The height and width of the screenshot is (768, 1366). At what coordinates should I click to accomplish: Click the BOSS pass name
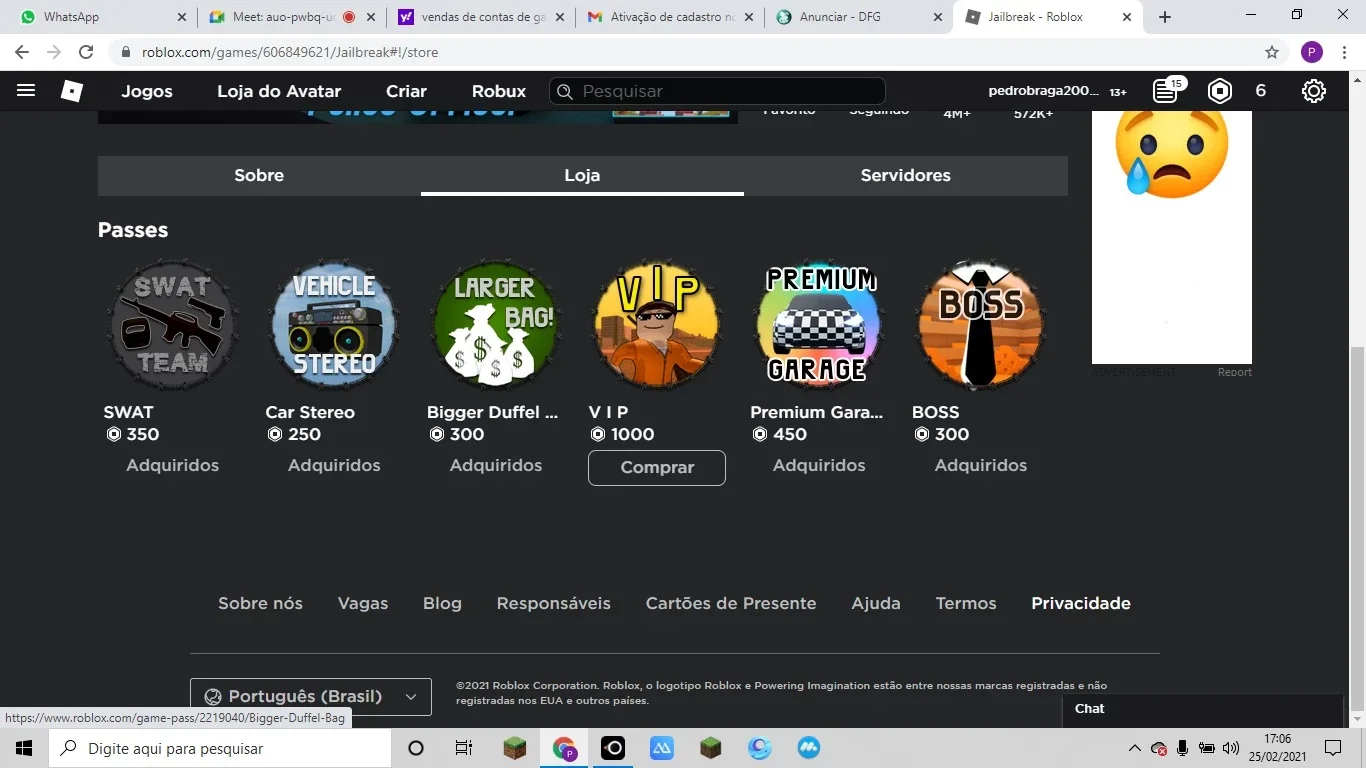click(936, 412)
